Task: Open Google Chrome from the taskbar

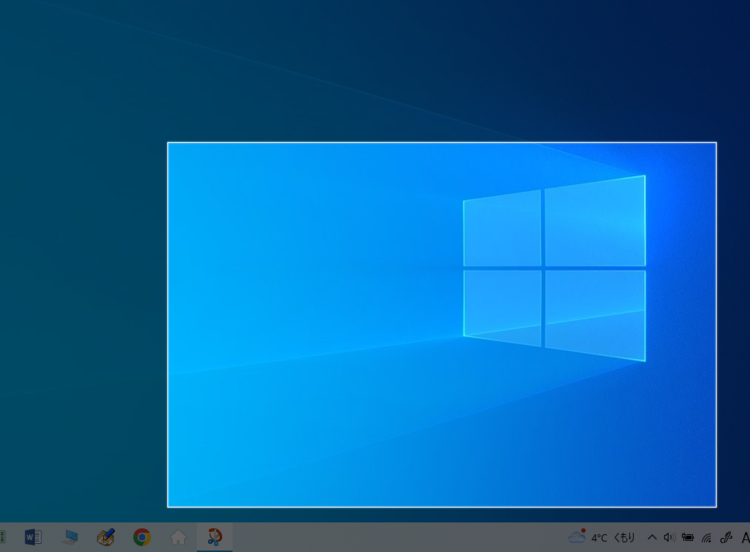Action: 142,537
